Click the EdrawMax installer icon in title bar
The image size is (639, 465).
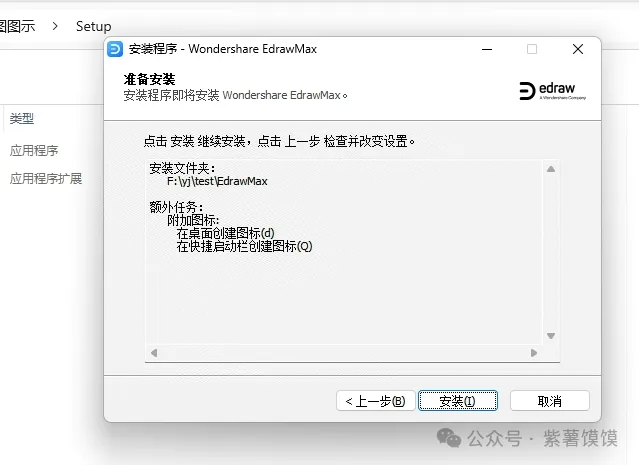pos(115,49)
